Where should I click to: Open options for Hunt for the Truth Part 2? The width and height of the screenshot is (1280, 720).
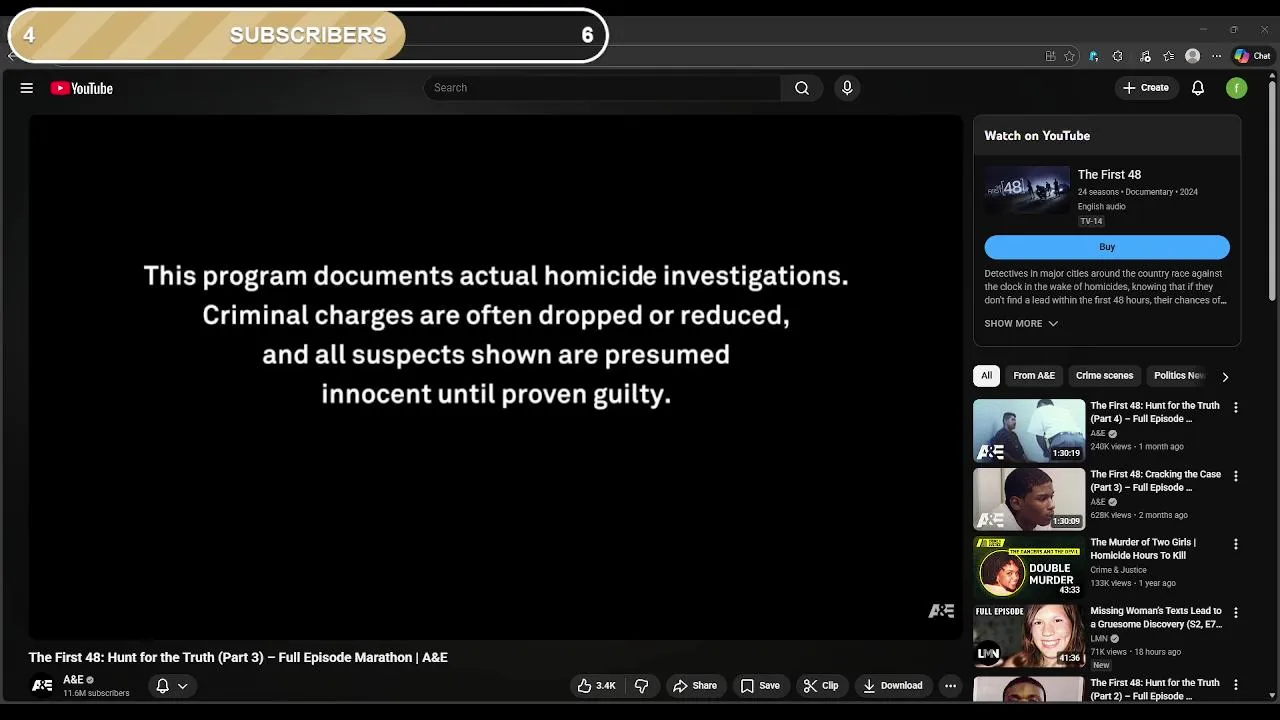tap(1236, 685)
